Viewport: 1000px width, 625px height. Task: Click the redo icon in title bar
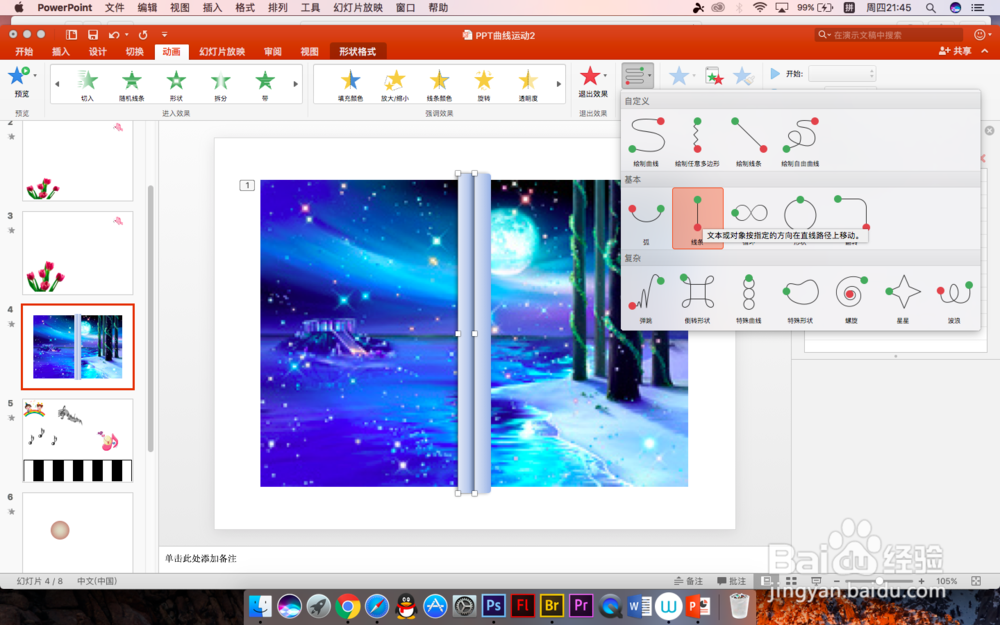[x=143, y=34]
